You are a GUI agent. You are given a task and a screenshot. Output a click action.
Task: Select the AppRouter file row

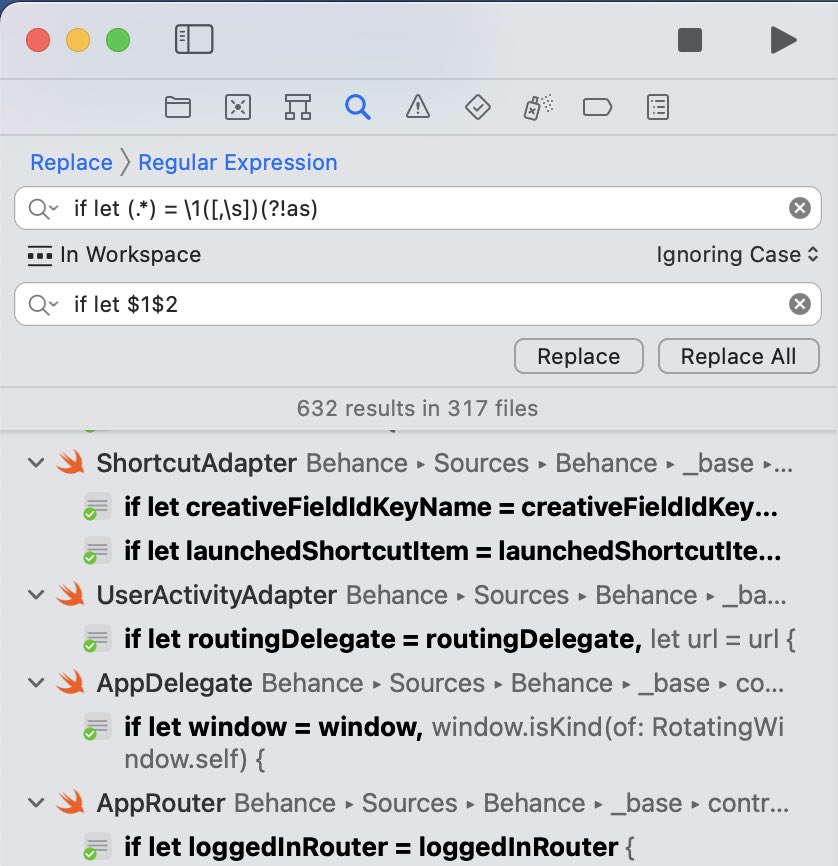[419, 803]
